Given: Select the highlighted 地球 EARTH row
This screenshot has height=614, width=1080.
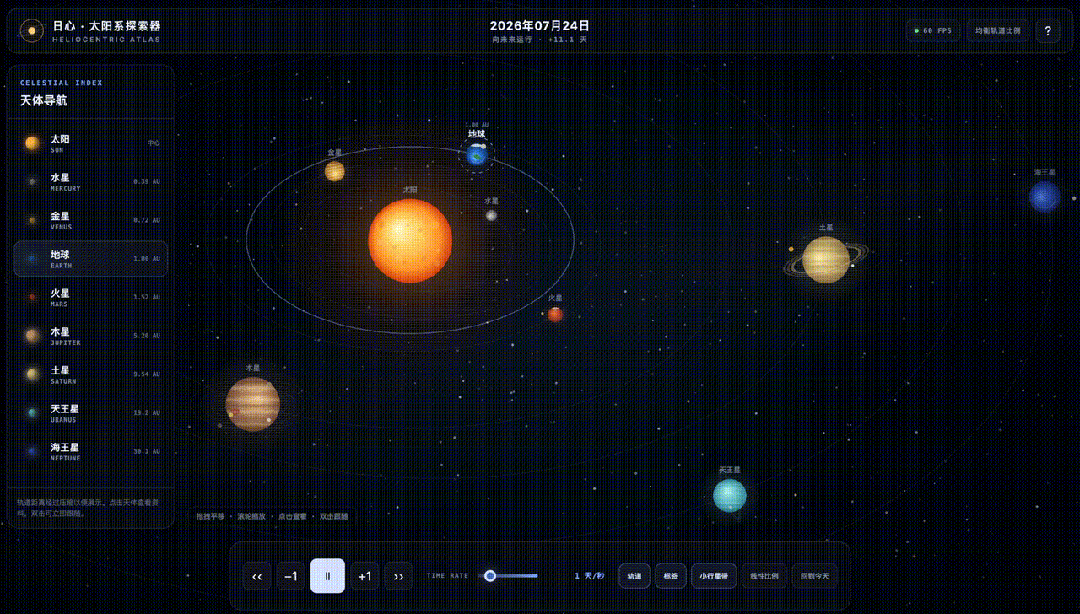Looking at the screenshot, I should (90, 258).
